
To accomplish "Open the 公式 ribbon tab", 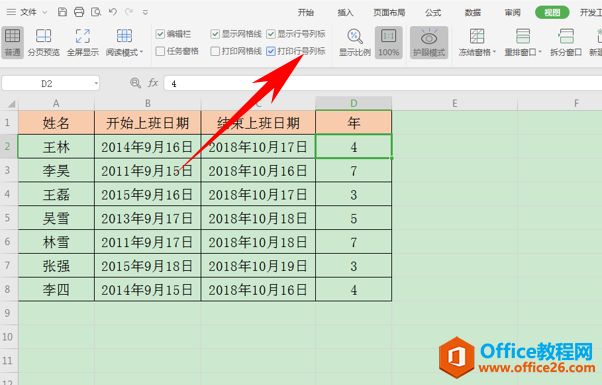I will 433,13.
